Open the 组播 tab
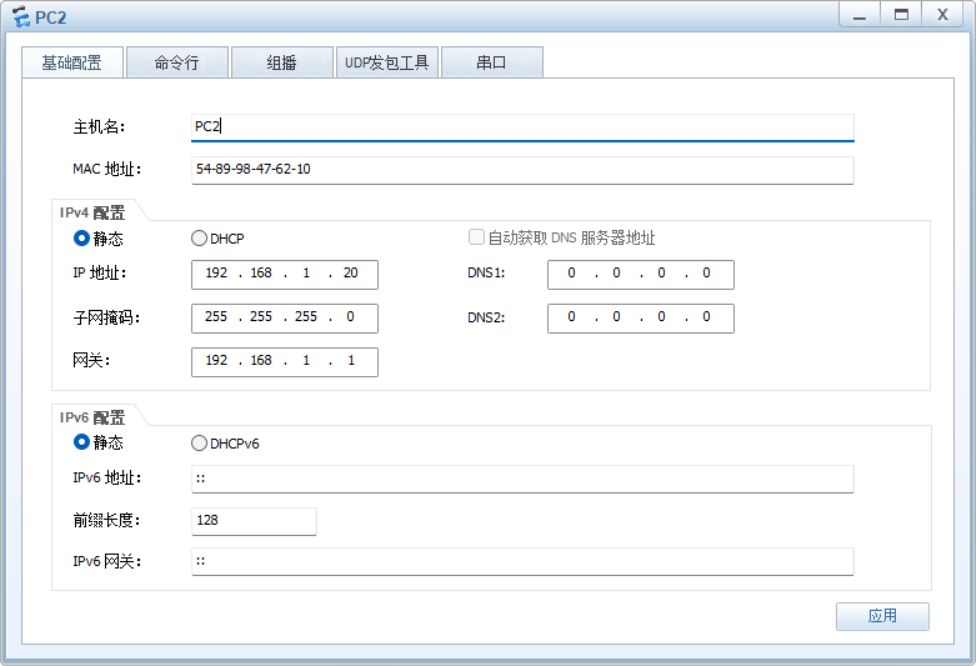This screenshot has height=666, width=976. coord(281,62)
